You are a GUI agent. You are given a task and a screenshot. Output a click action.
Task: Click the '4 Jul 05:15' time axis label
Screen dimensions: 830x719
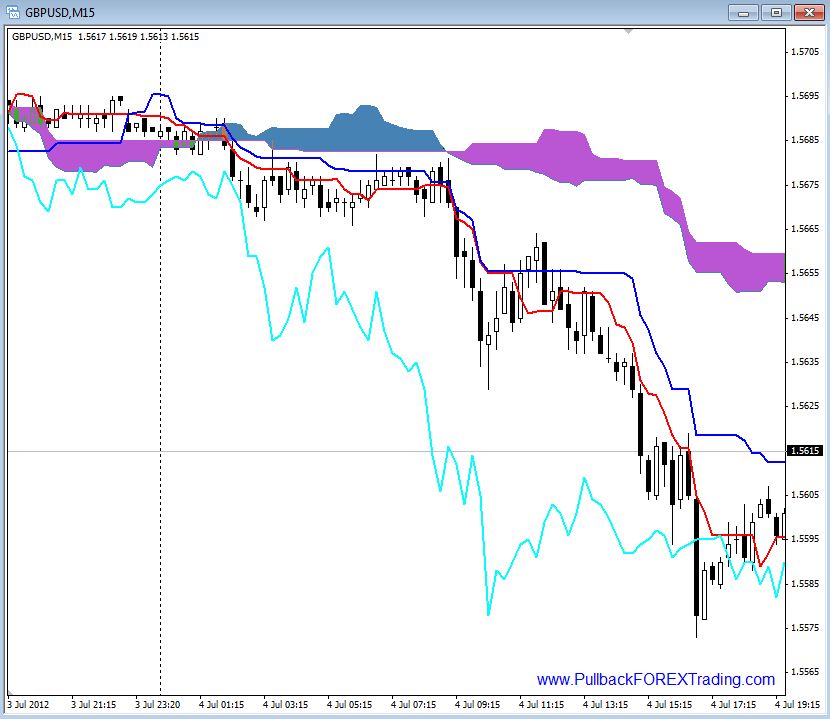click(349, 705)
